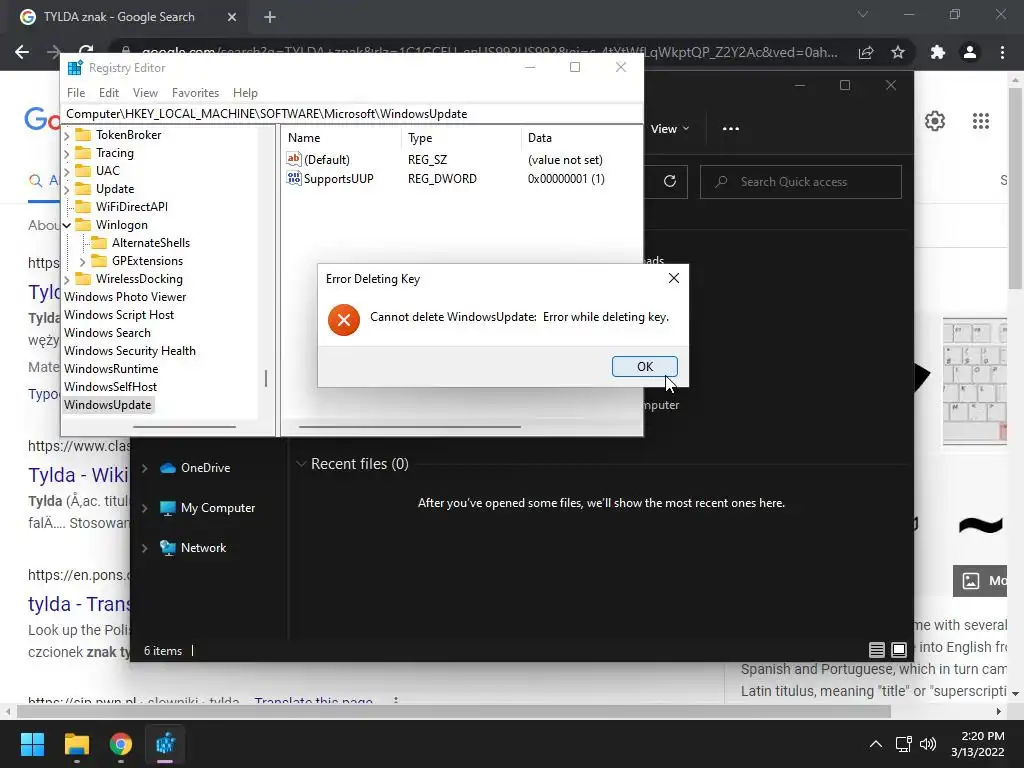Image resolution: width=1024 pixels, height=768 pixels.
Task: Expand OneDrive in Explorer sidebar
Action: [x=144, y=468]
